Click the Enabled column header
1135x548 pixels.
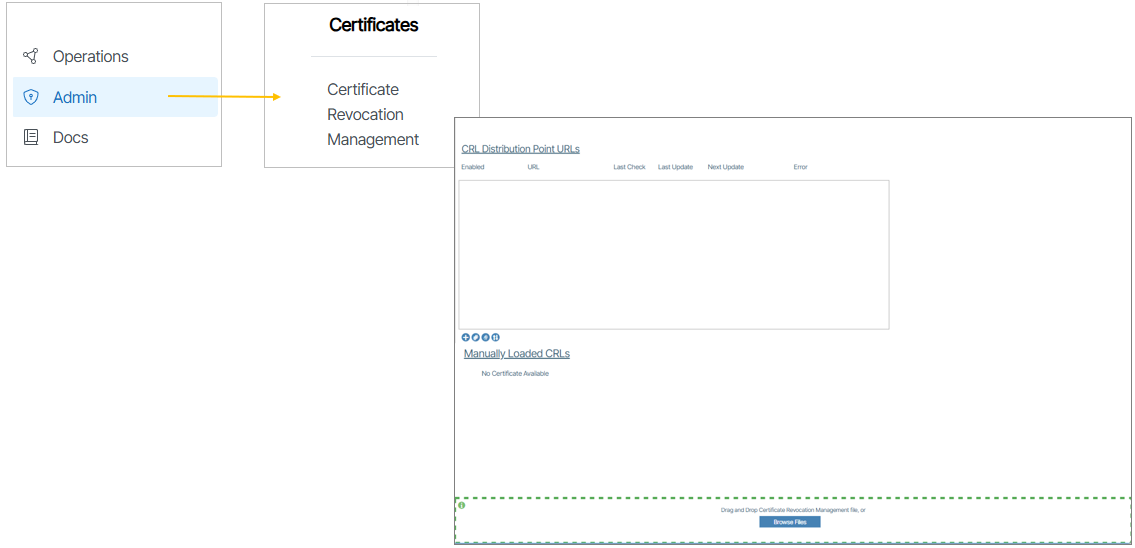472,167
